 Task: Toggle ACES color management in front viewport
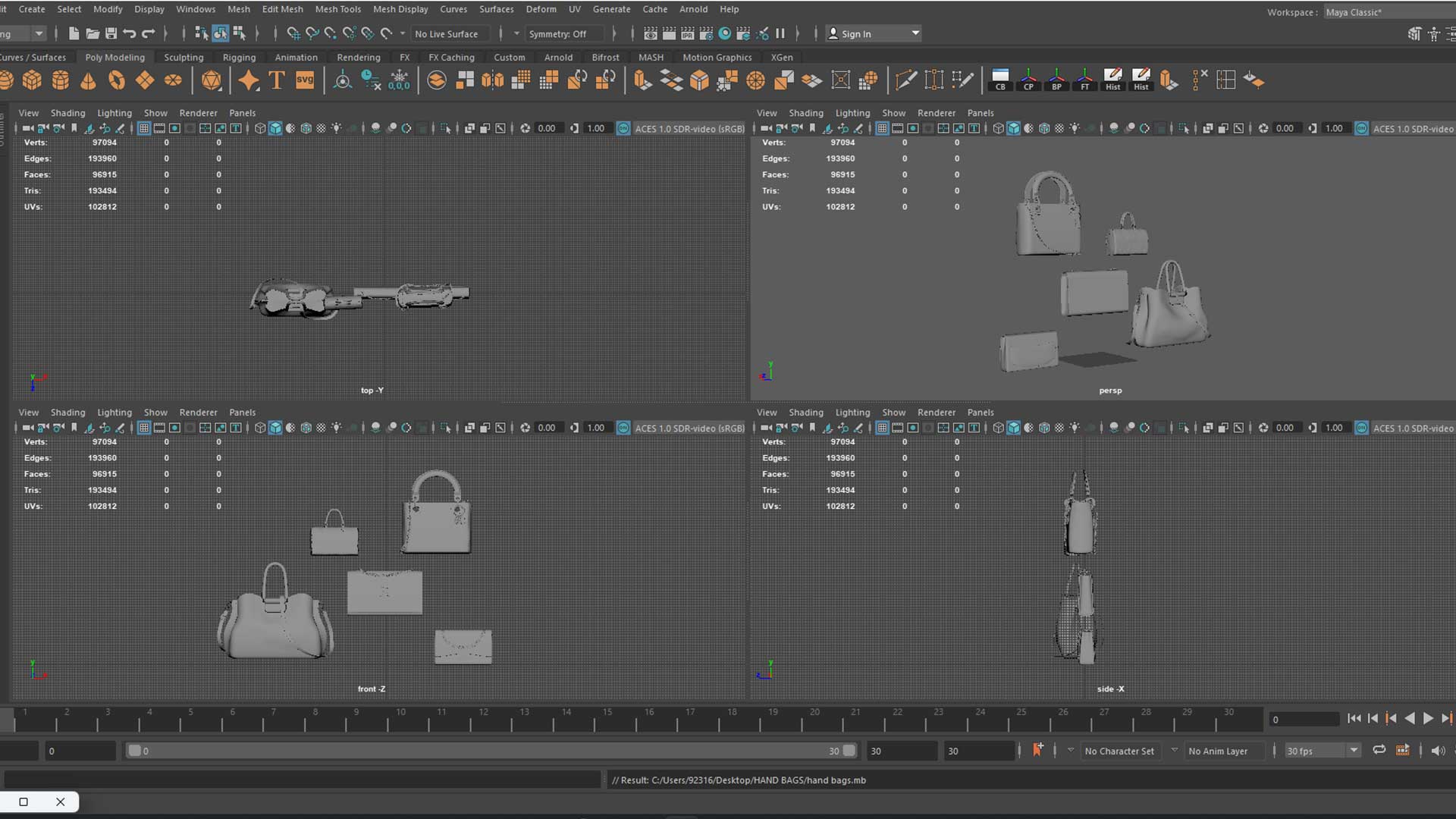[623, 428]
